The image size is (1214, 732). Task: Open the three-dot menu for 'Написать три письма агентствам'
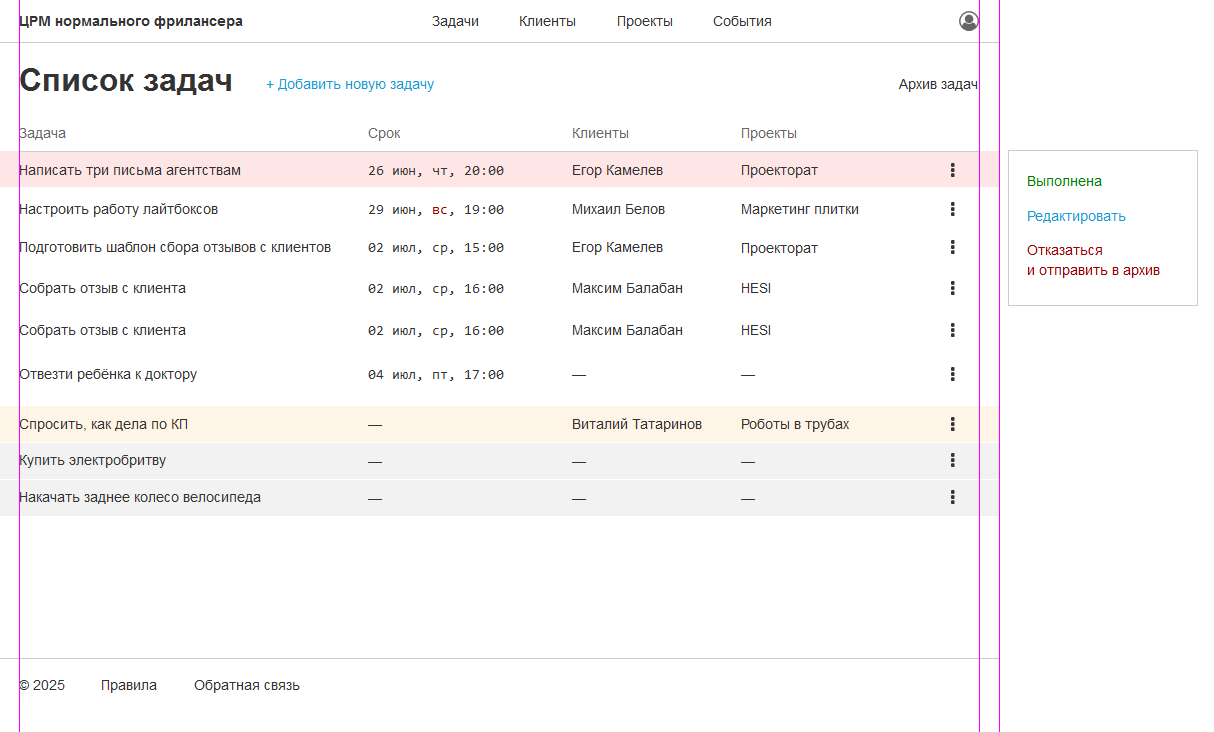(x=952, y=170)
